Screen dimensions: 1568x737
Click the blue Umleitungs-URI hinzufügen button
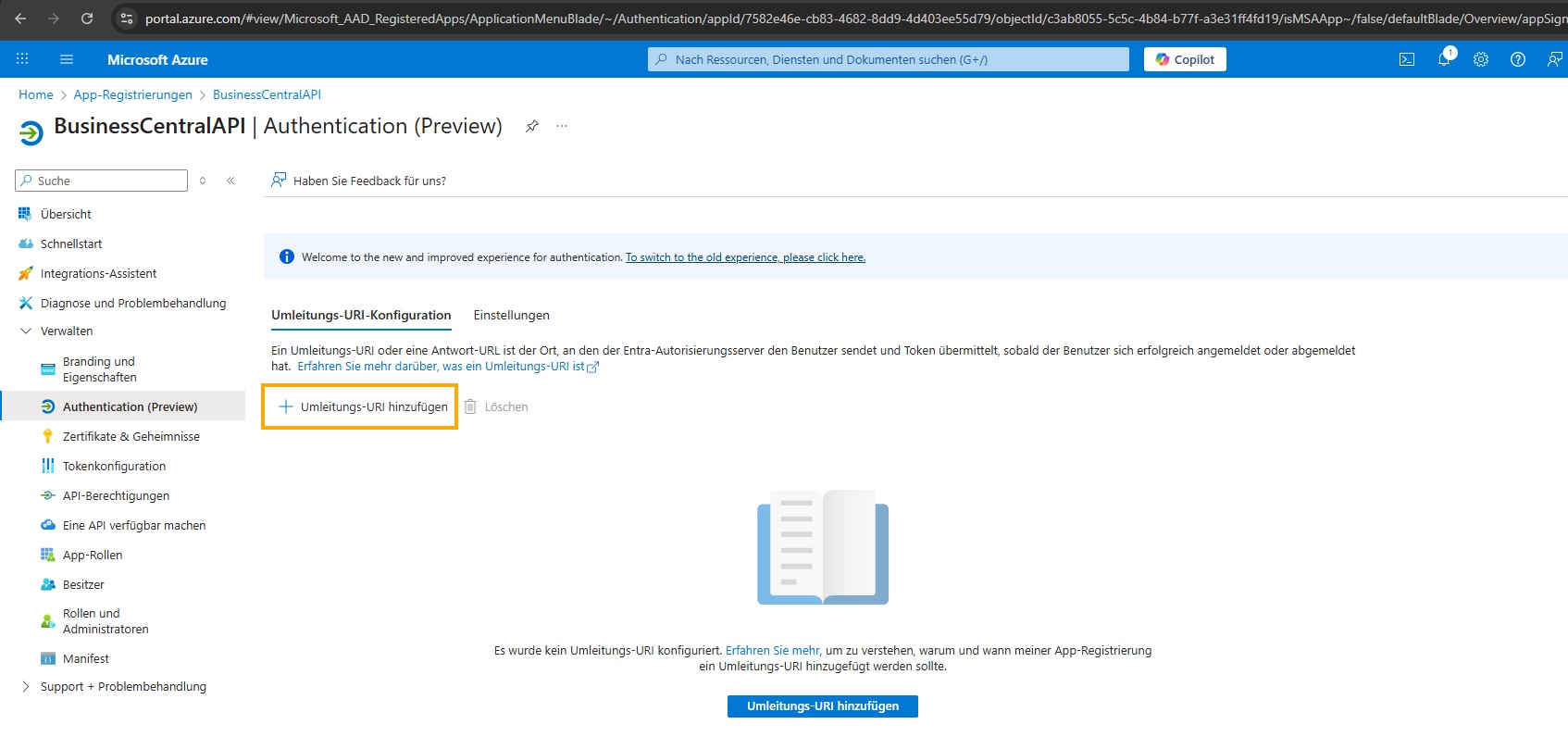tap(823, 706)
